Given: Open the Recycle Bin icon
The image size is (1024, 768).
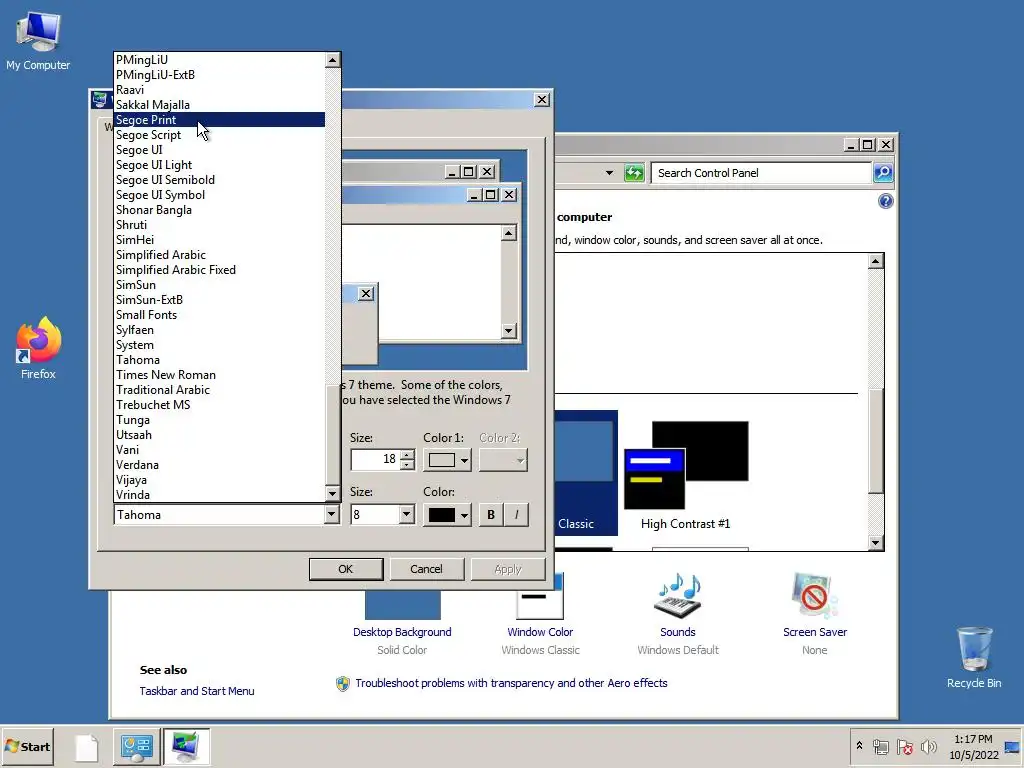Looking at the screenshot, I should point(974,657).
